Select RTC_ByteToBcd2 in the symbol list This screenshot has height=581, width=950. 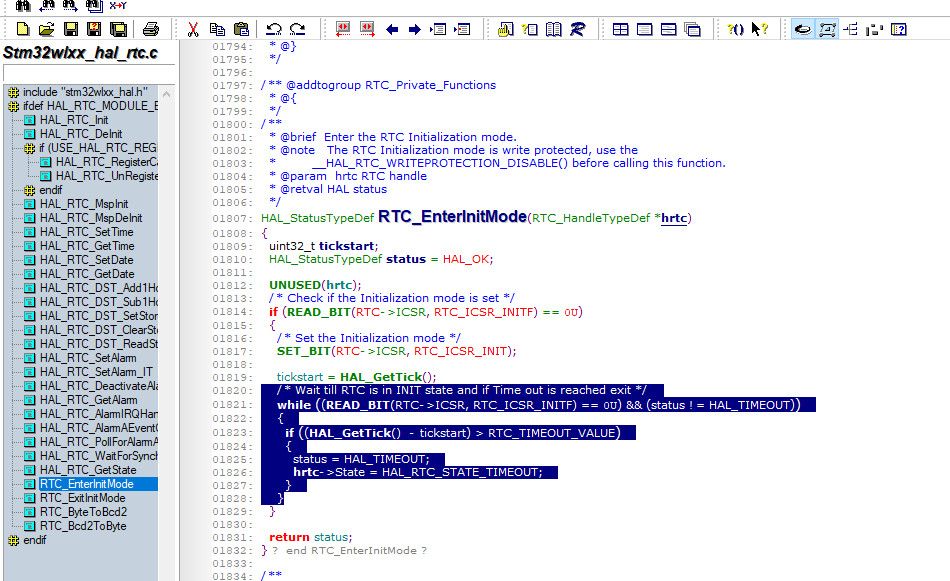click(x=83, y=512)
